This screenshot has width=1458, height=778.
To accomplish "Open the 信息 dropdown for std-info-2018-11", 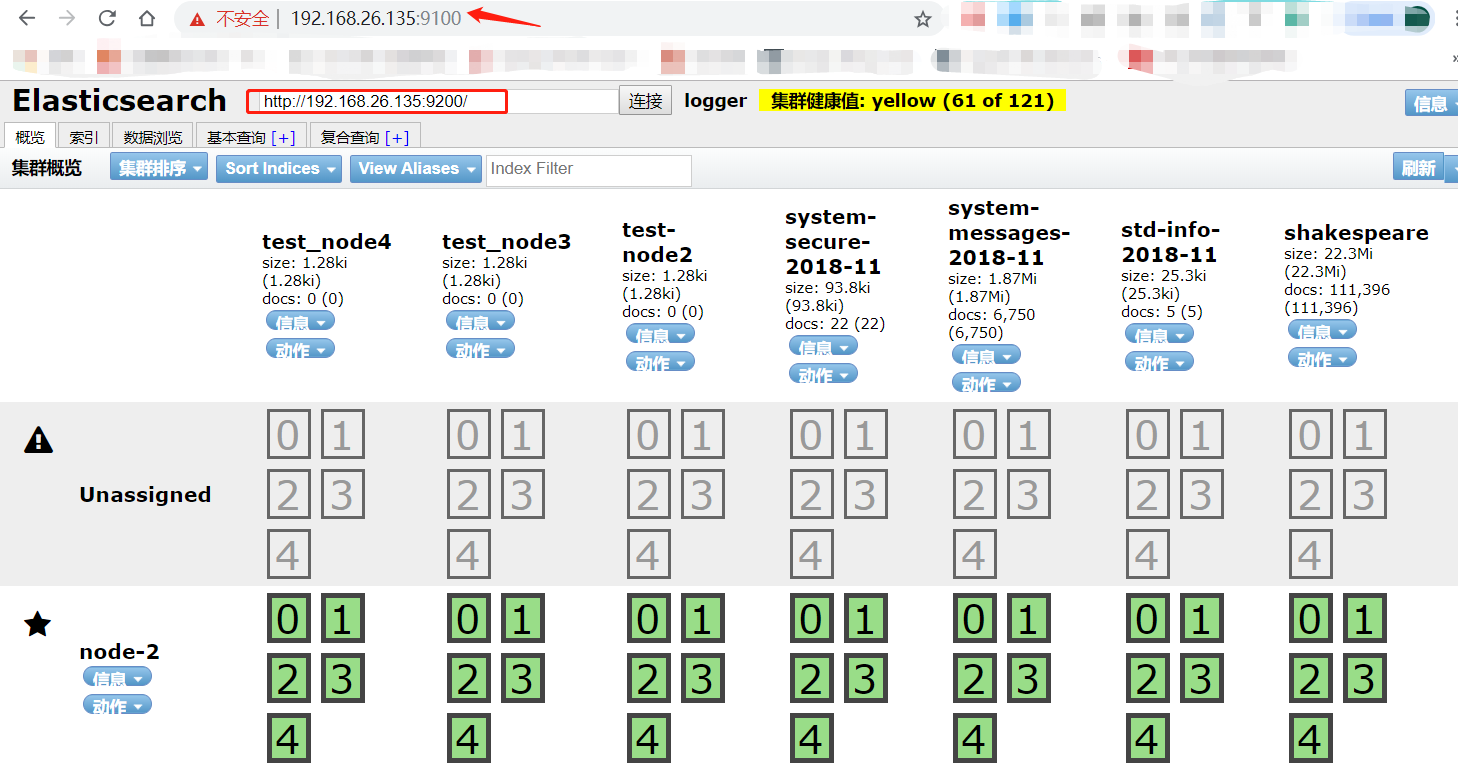I will tap(1159, 334).
